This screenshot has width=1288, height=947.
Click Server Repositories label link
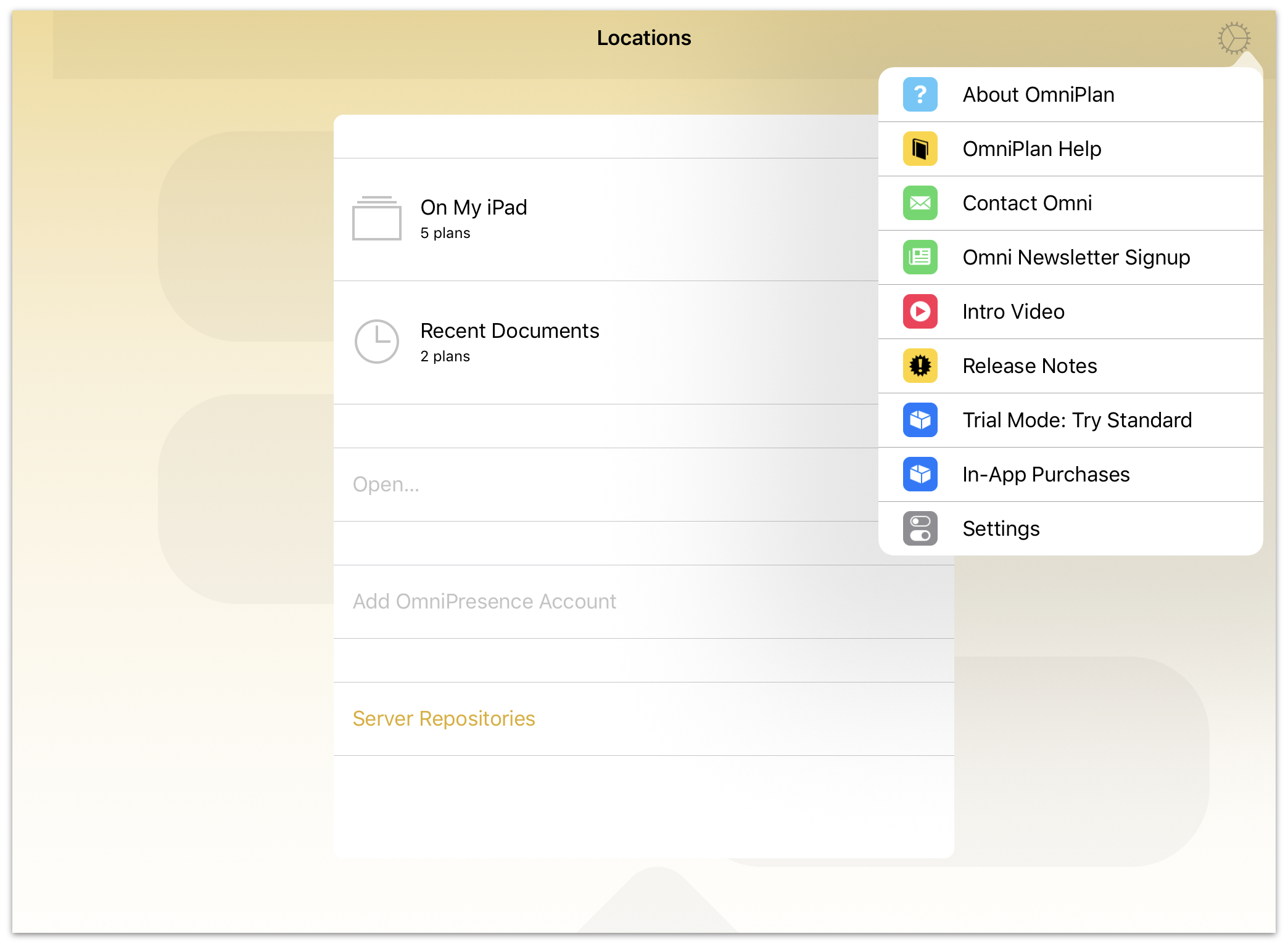point(443,719)
